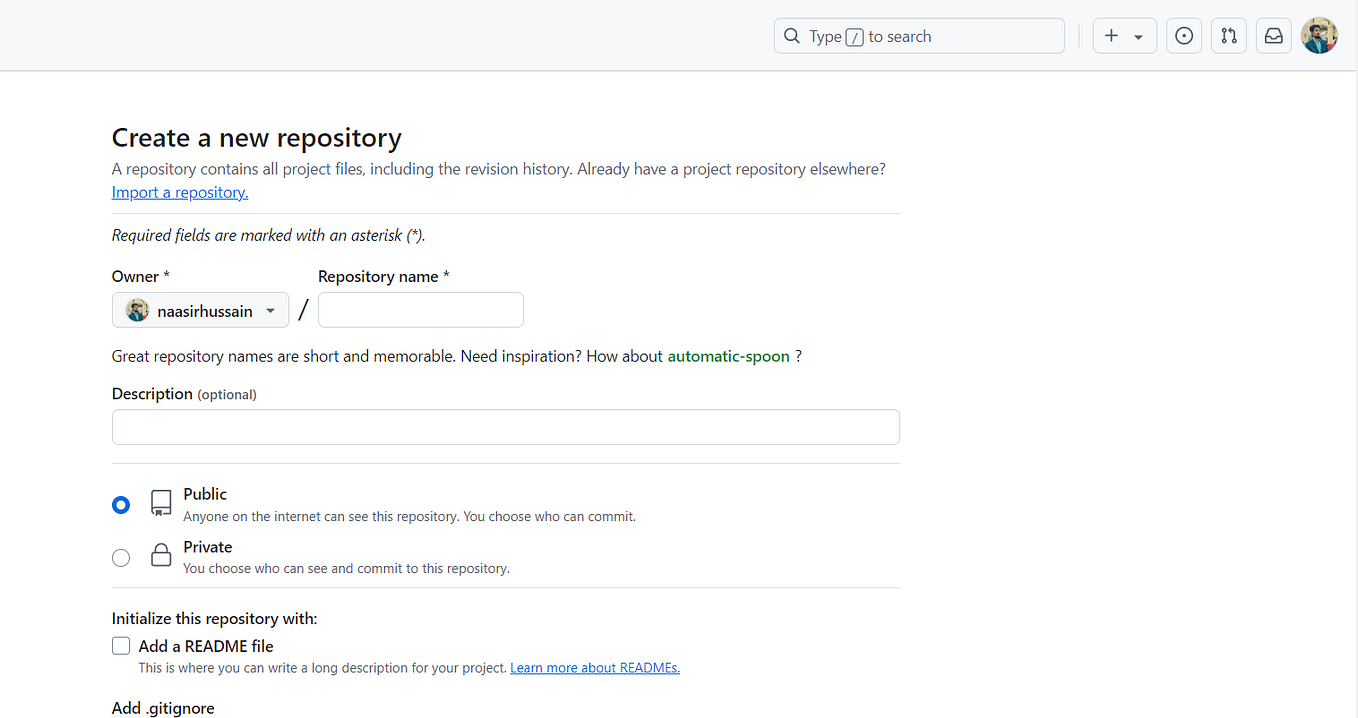1358x718 pixels.
Task: Enable the Add a README file checkbox
Action: point(121,645)
